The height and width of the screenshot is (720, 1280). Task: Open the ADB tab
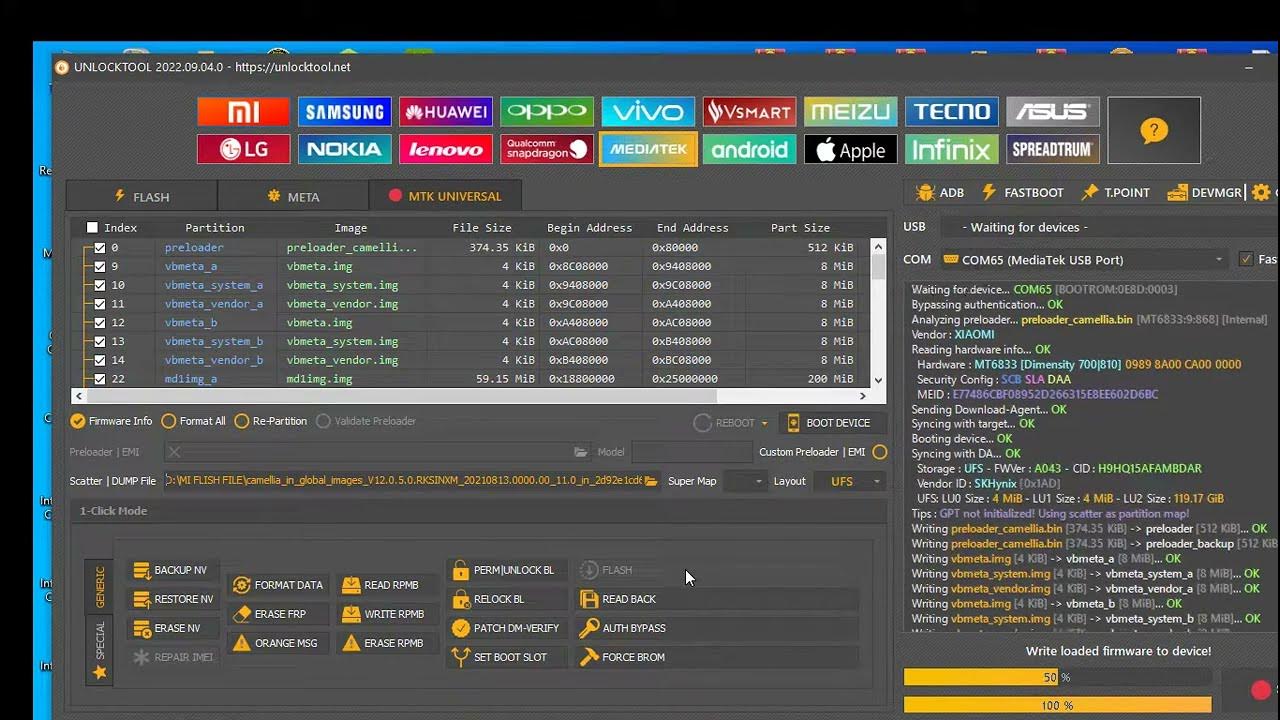pyautogui.click(x=940, y=192)
